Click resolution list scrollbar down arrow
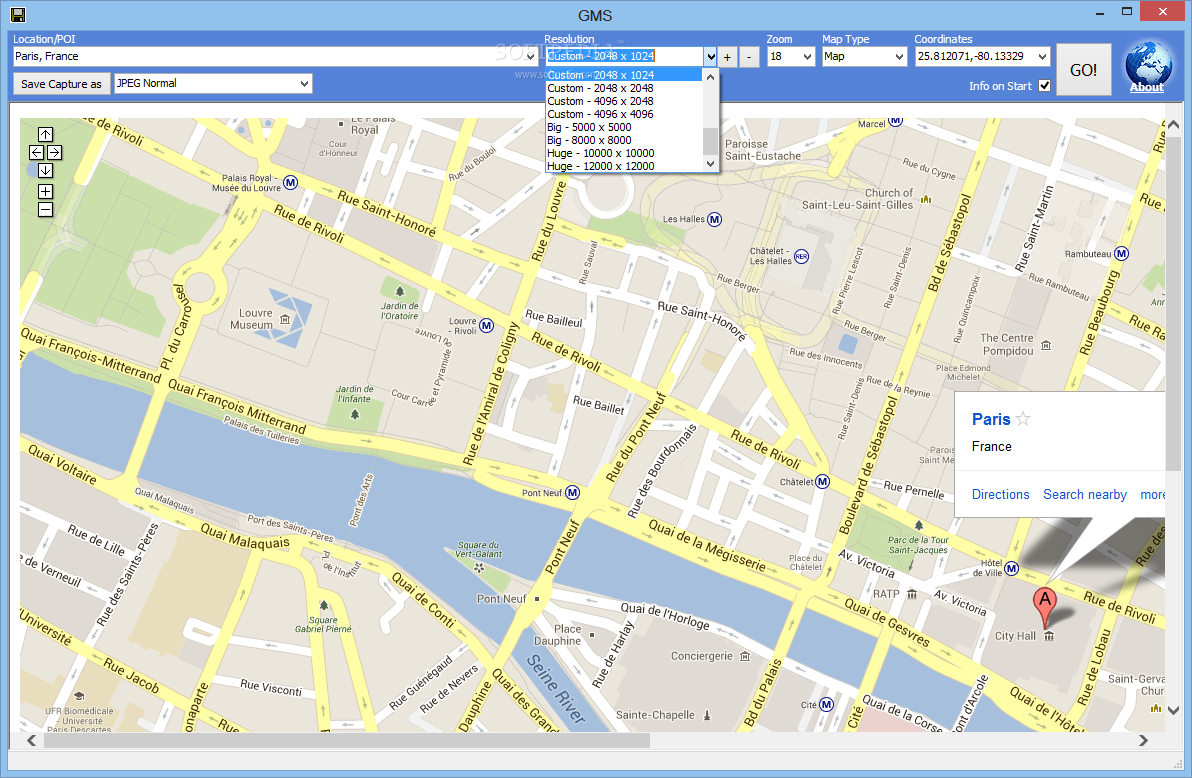This screenshot has width=1192, height=778. pos(711,164)
